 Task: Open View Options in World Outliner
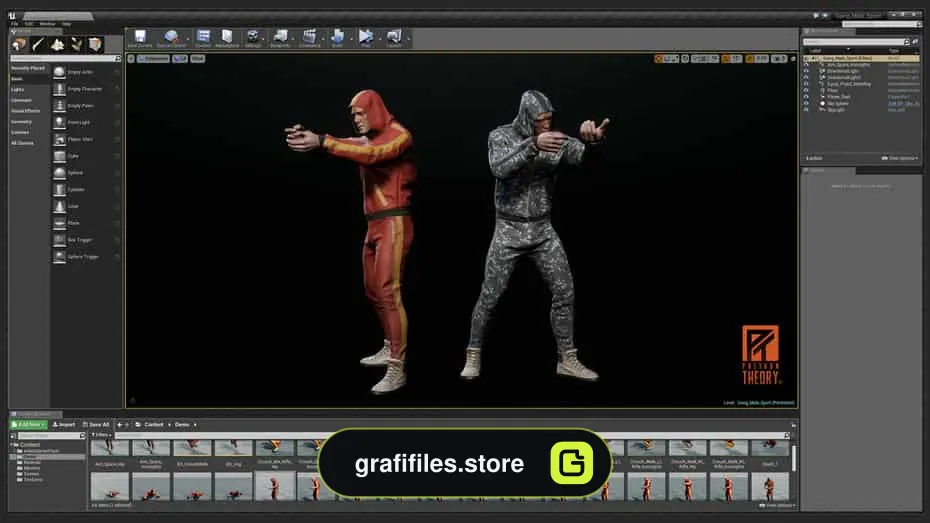click(x=899, y=158)
